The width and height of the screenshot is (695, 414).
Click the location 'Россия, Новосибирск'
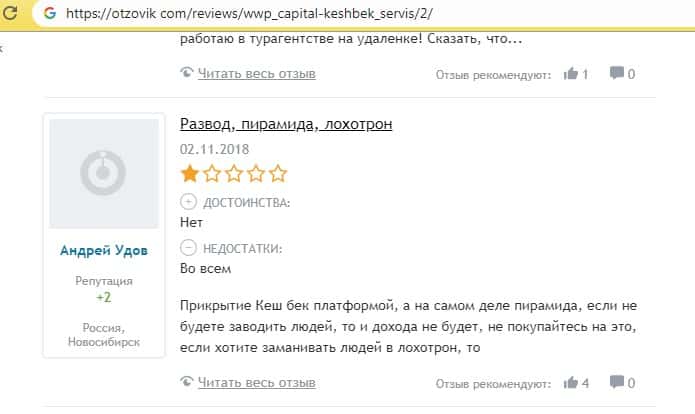[x=104, y=335]
